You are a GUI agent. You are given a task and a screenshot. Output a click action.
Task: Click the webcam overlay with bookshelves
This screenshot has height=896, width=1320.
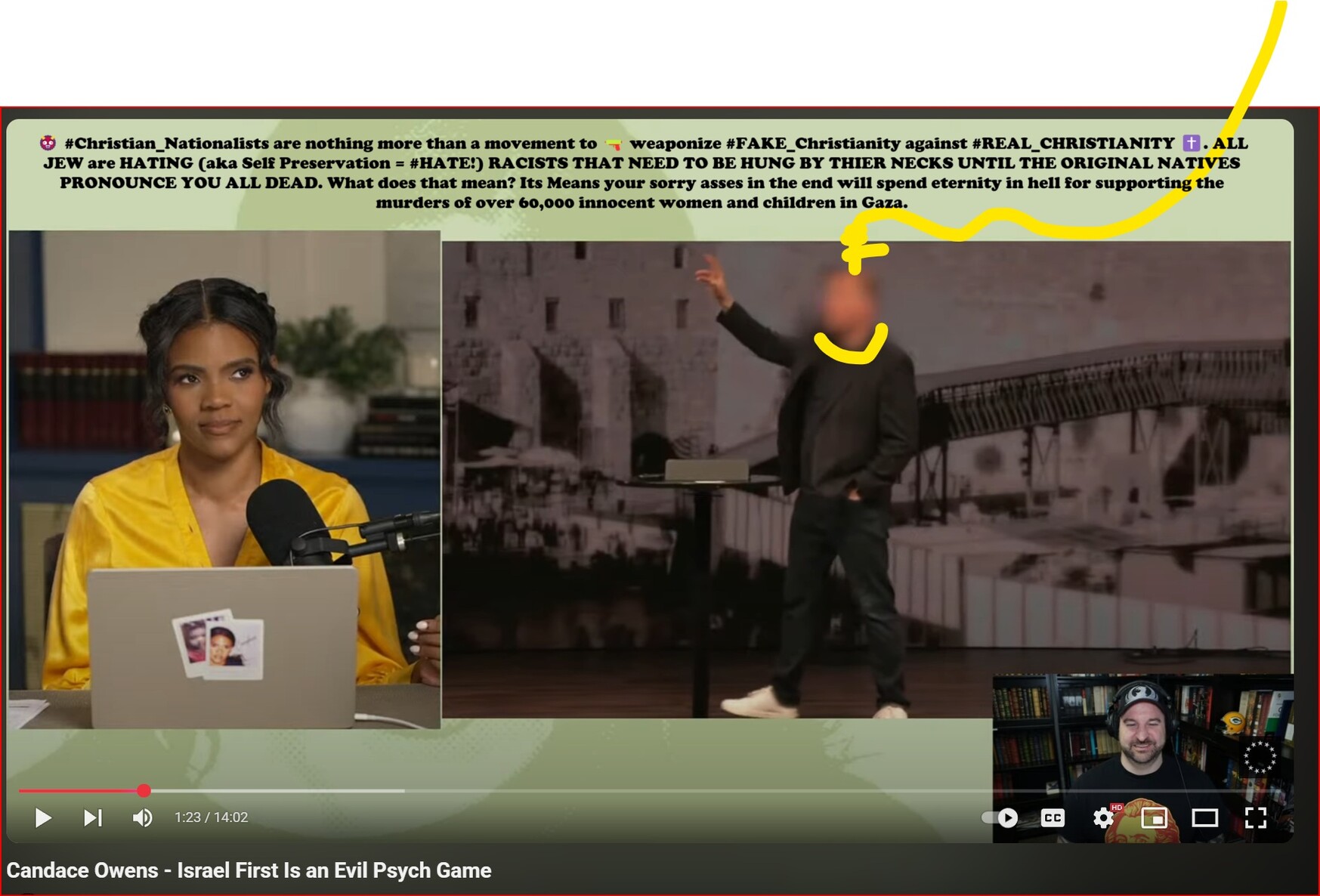pyautogui.click(x=1141, y=733)
